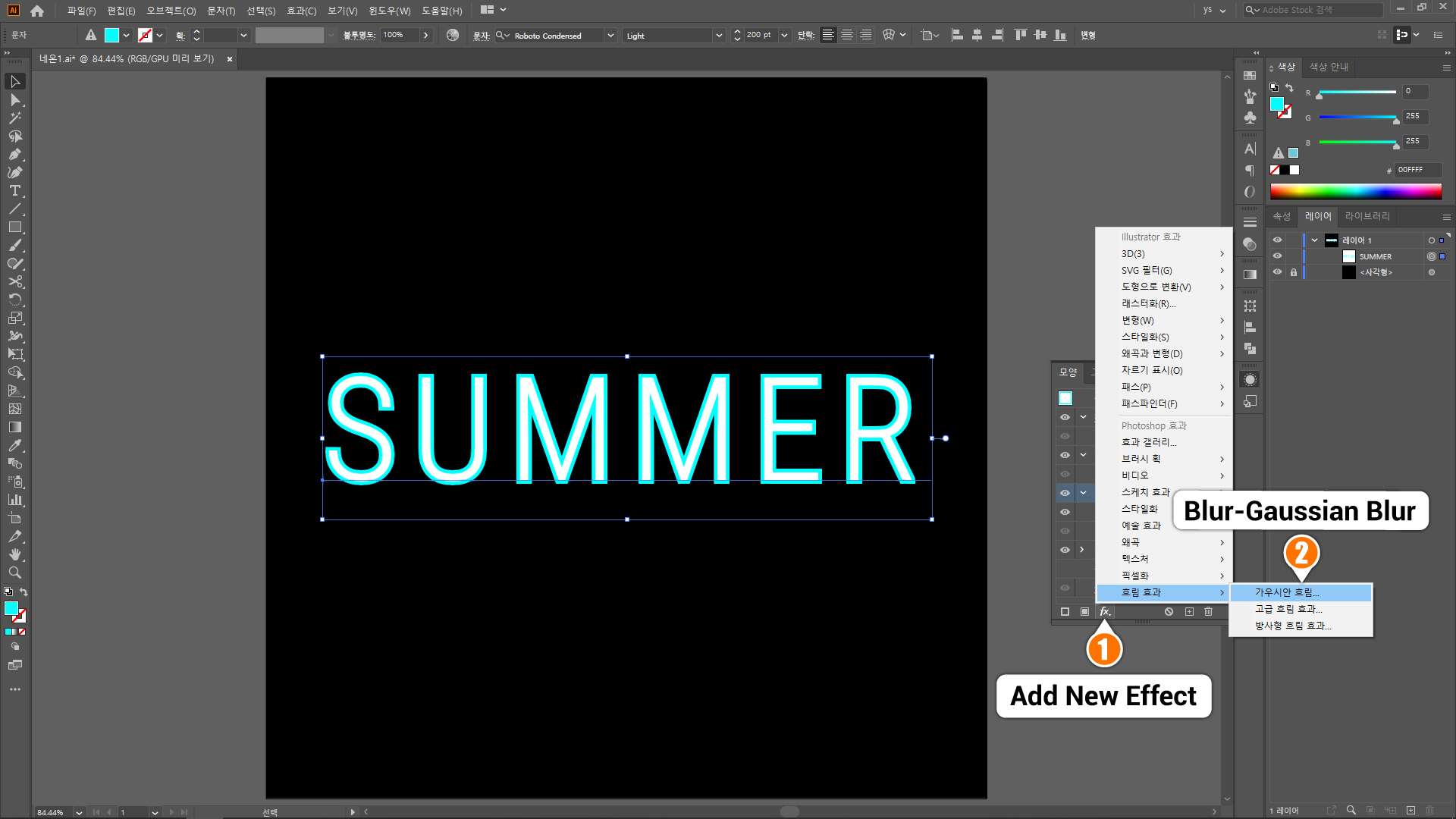Select the Eyedropper tool
Screen dimensions: 1456x819
[x=14, y=446]
